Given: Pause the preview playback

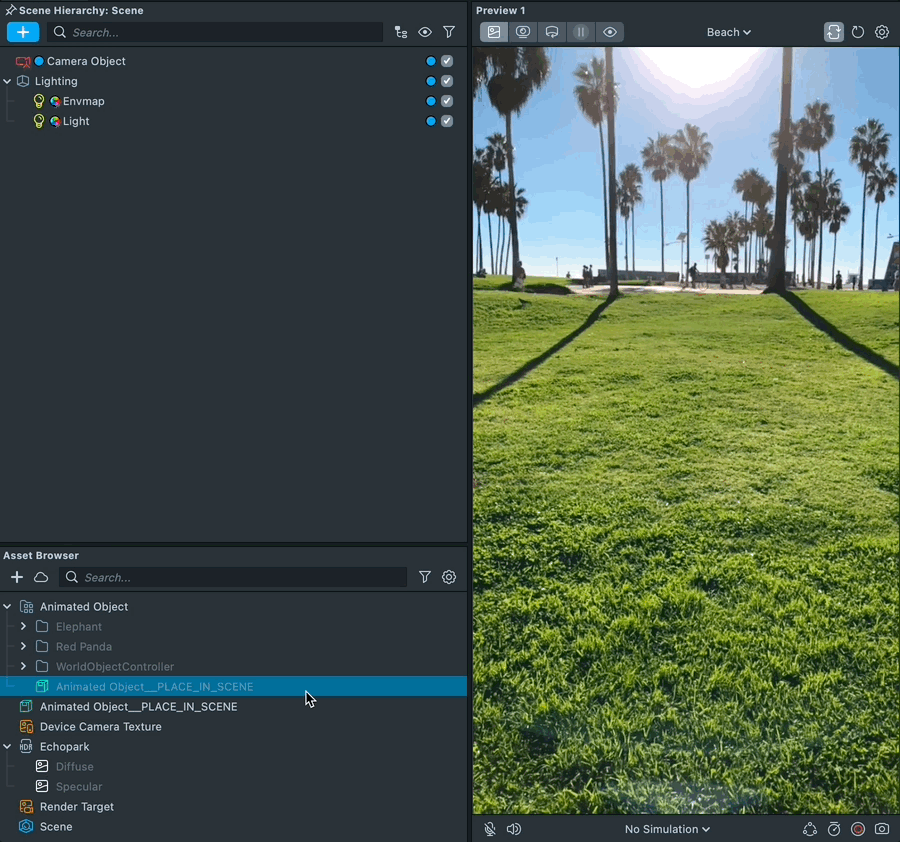Looking at the screenshot, I should tap(580, 32).
